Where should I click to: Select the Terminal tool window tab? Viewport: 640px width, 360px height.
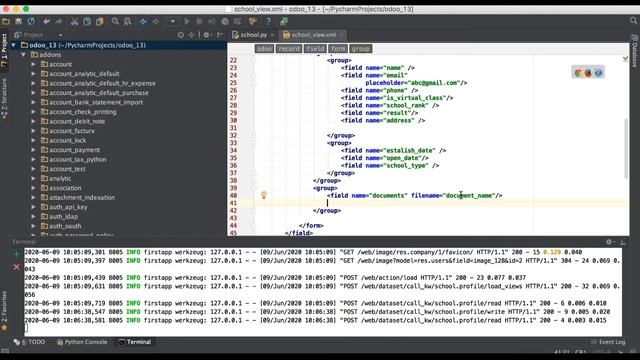pyautogui.click(x=135, y=342)
